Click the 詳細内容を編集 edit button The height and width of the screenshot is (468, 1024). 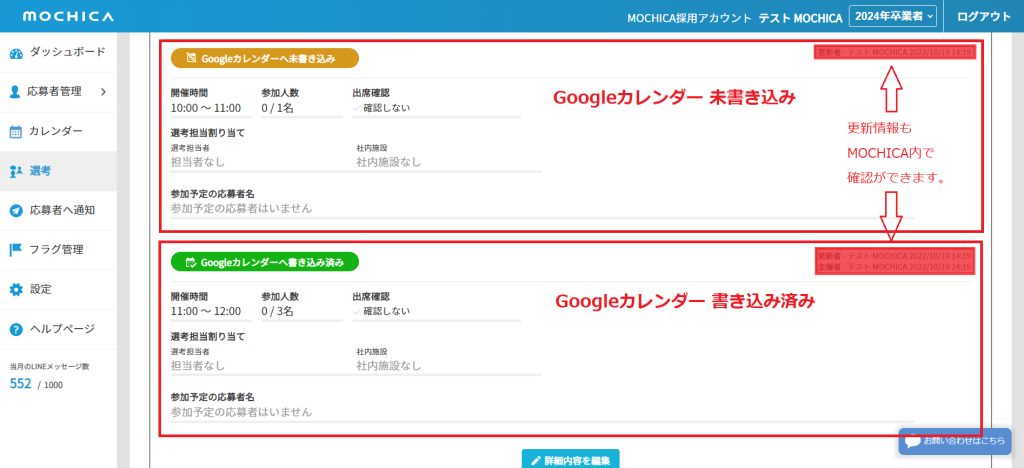570,460
